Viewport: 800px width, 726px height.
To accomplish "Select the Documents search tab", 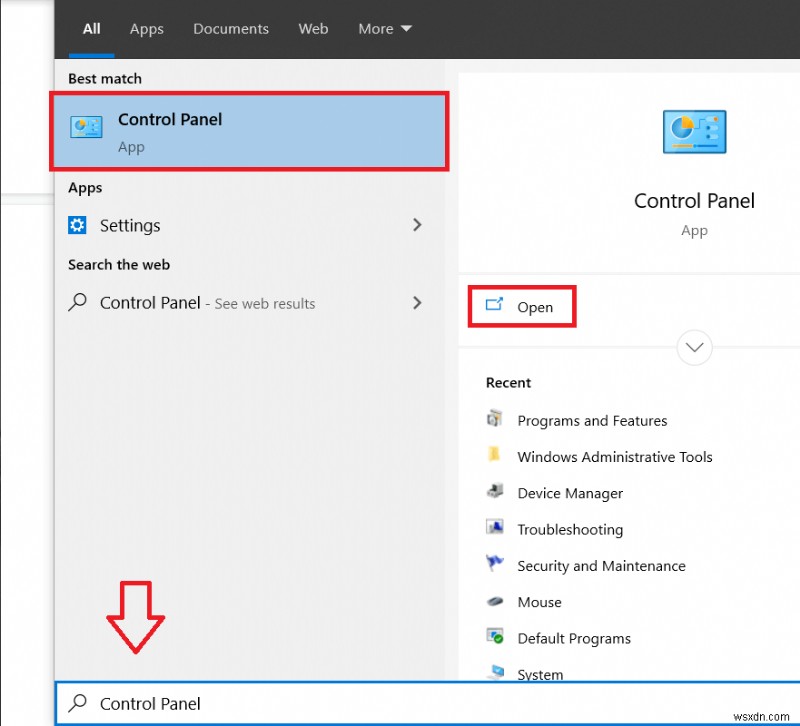I will click(x=231, y=29).
